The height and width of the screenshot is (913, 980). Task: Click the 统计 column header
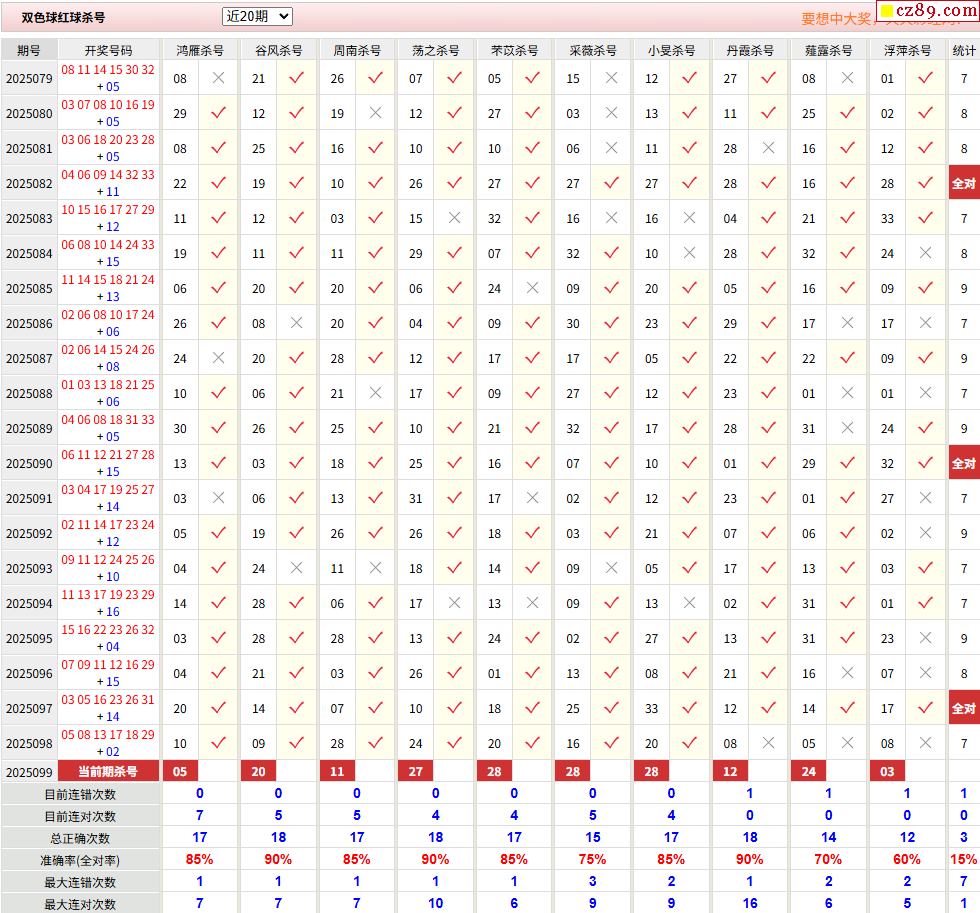pos(964,50)
